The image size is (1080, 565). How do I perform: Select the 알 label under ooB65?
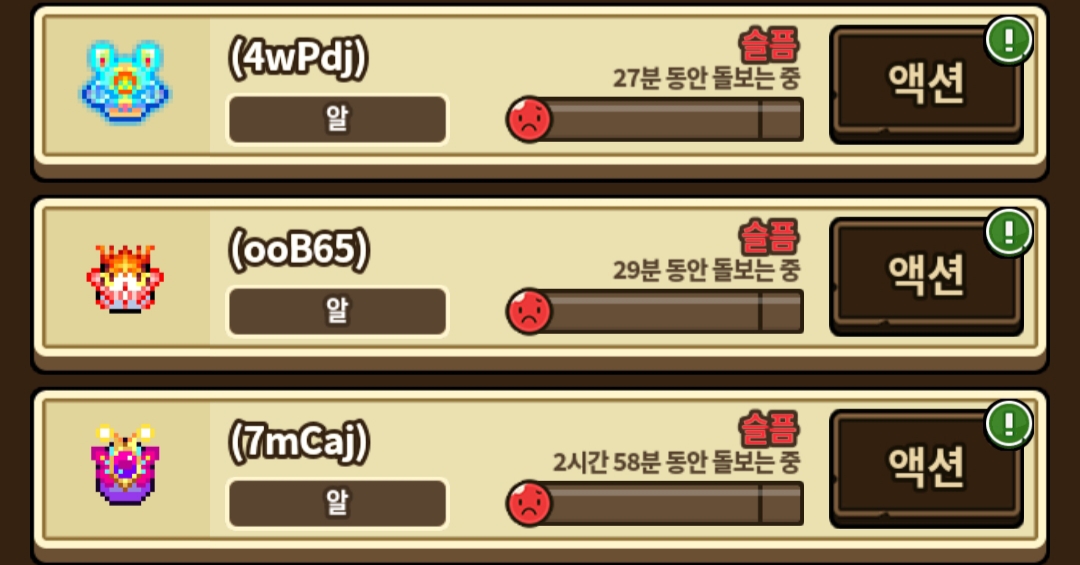tap(338, 311)
